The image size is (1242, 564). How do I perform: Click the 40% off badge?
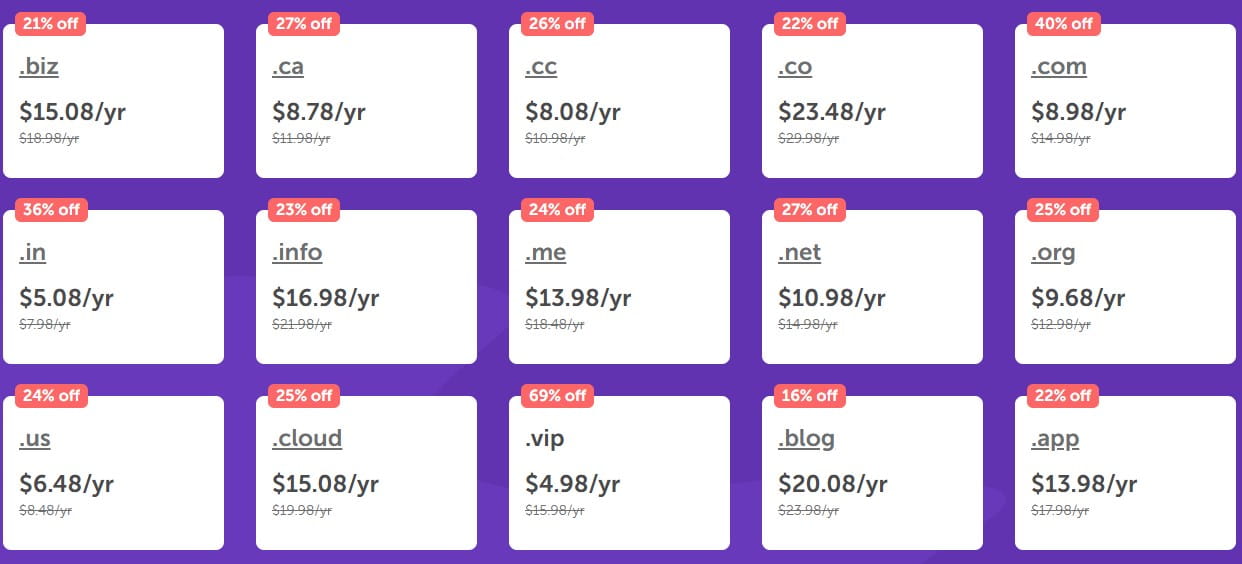(1063, 24)
